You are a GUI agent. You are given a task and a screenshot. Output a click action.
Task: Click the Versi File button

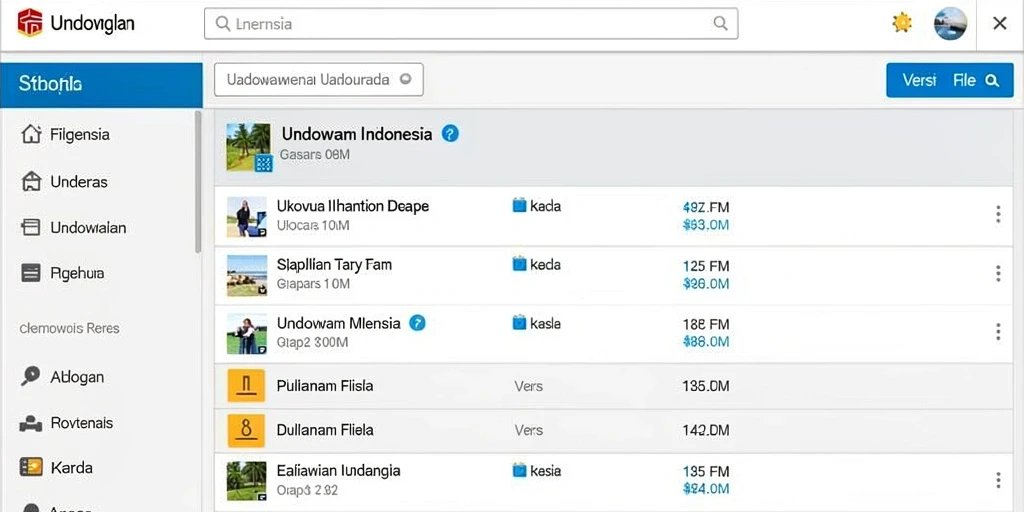(950, 80)
